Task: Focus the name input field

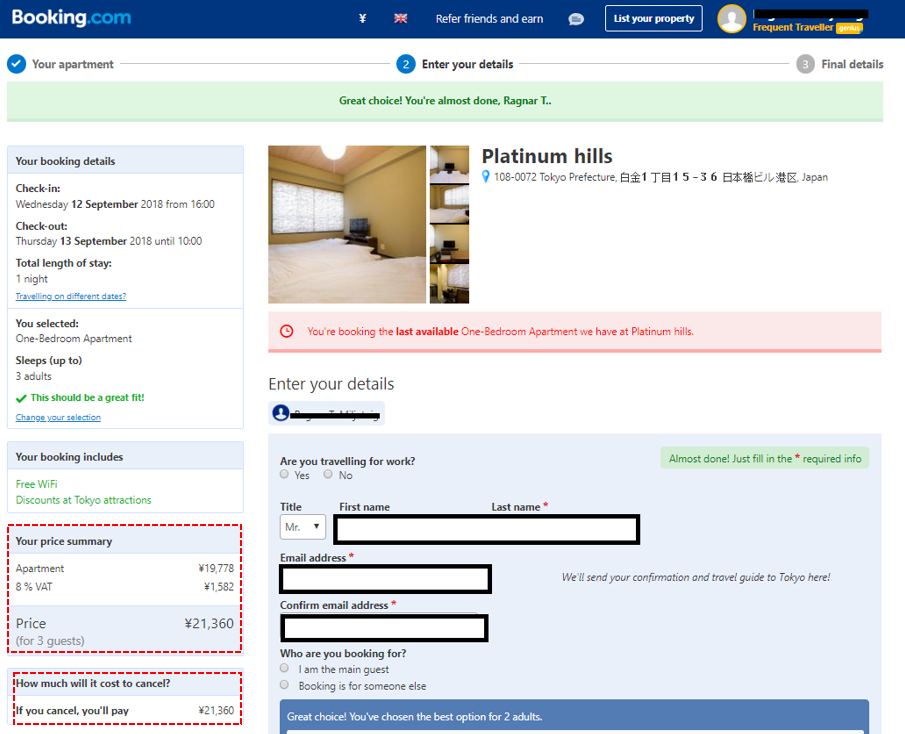Action: (x=487, y=529)
